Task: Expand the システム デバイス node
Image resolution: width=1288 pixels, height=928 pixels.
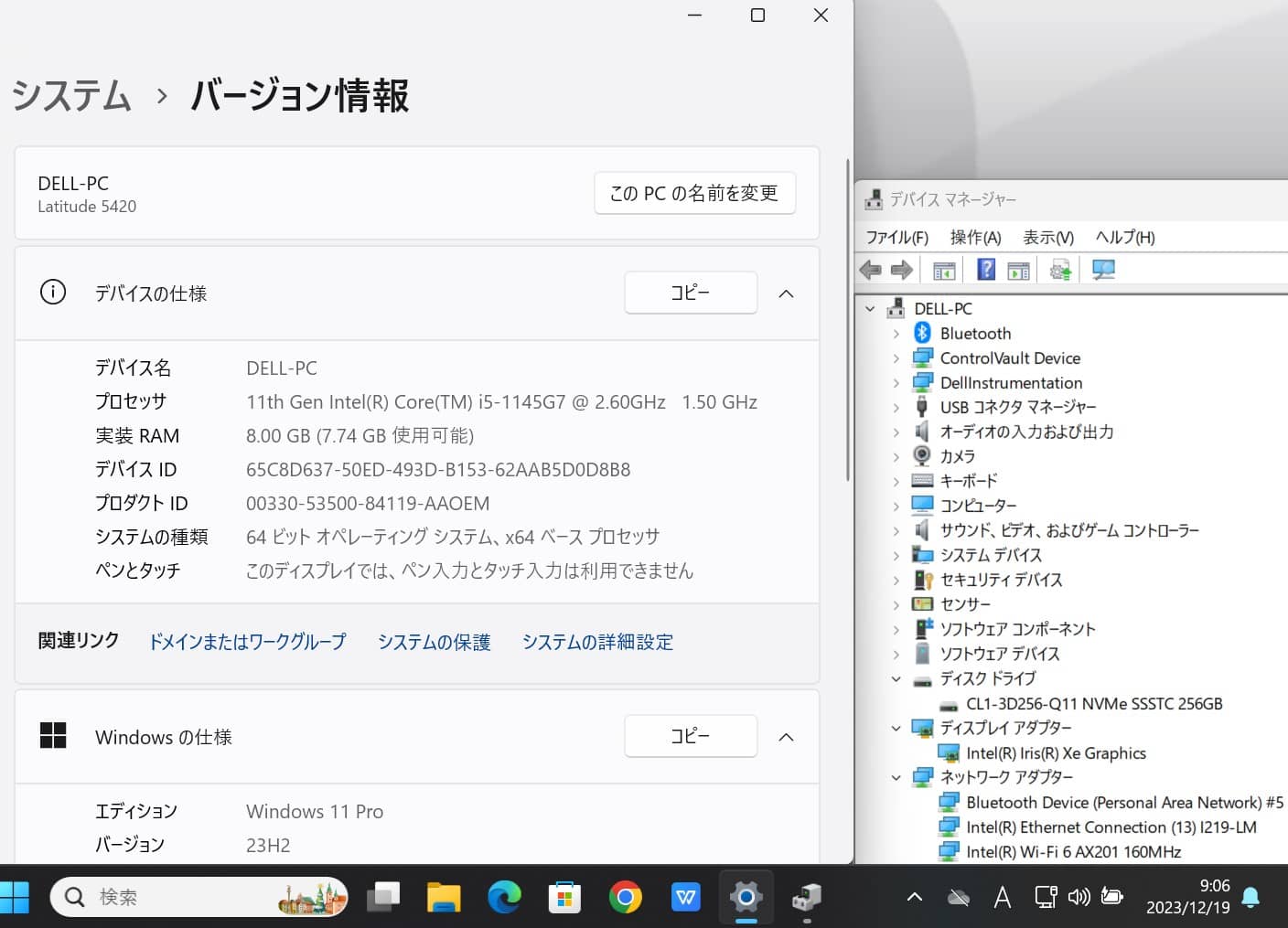Action: click(896, 555)
